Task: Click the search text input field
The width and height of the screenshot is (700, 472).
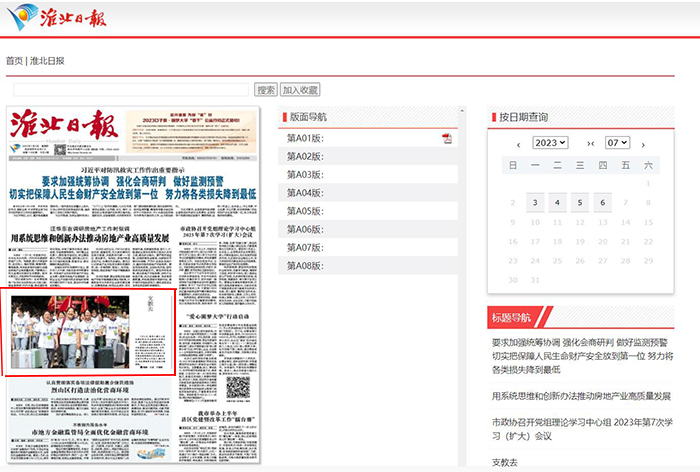Action: point(130,90)
